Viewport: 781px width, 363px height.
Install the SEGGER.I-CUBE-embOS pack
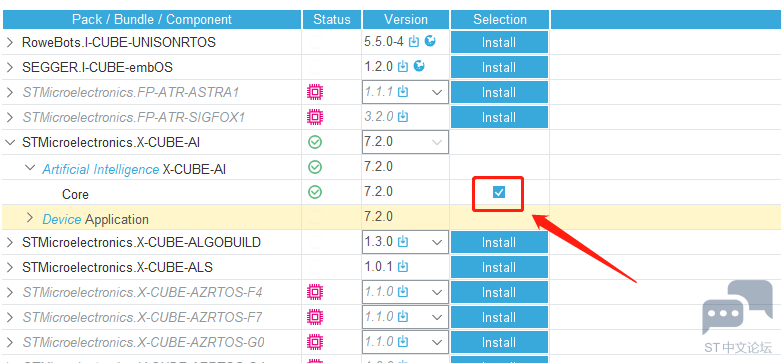click(499, 67)
